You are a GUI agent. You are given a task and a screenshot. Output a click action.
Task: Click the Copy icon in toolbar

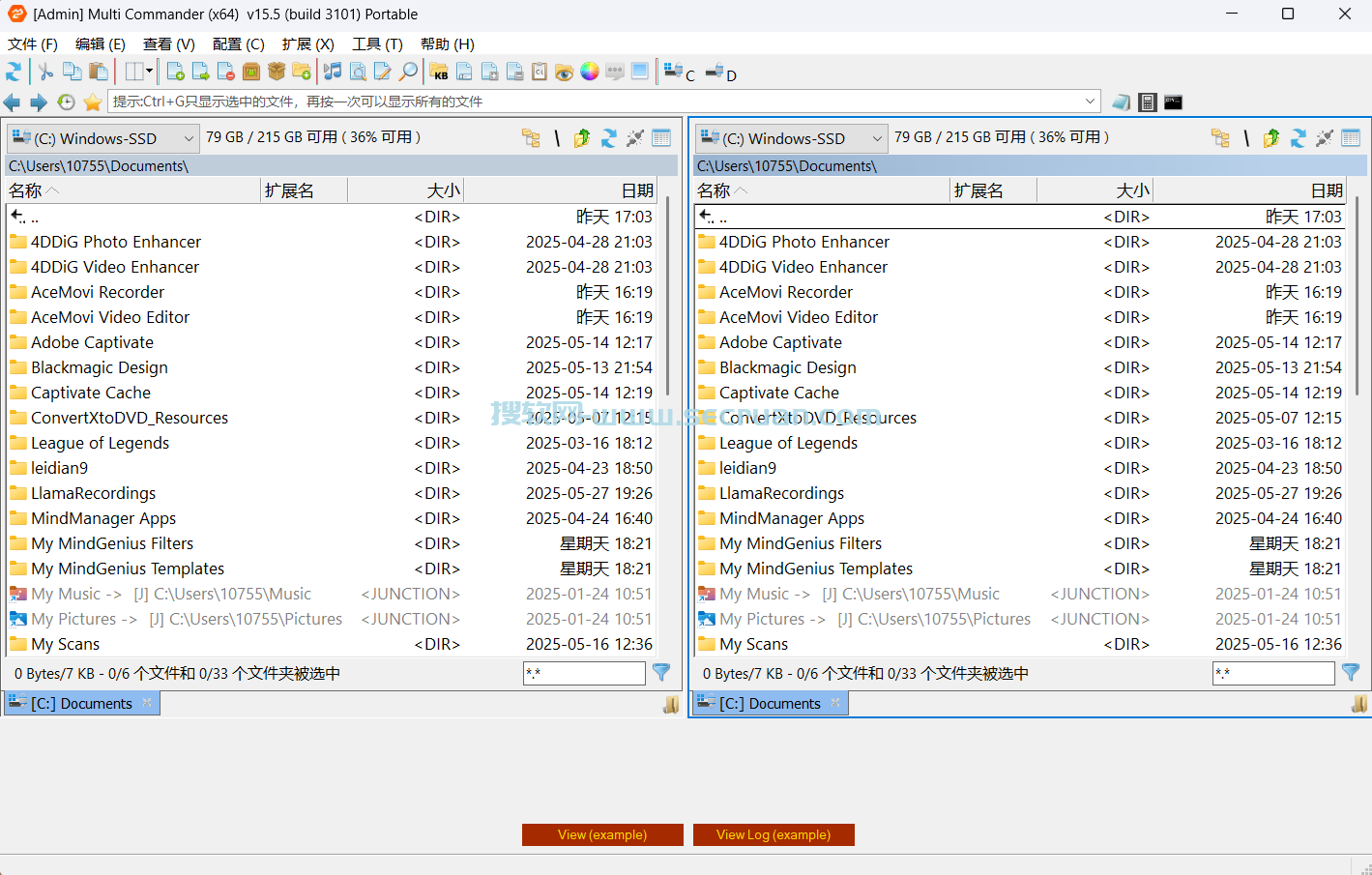pos(72,72)
